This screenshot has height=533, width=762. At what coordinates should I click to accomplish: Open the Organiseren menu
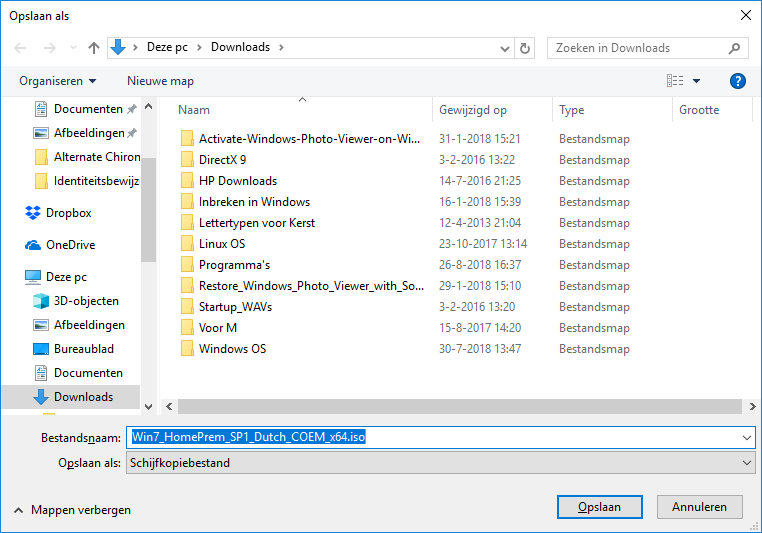(x=57, y=81)
